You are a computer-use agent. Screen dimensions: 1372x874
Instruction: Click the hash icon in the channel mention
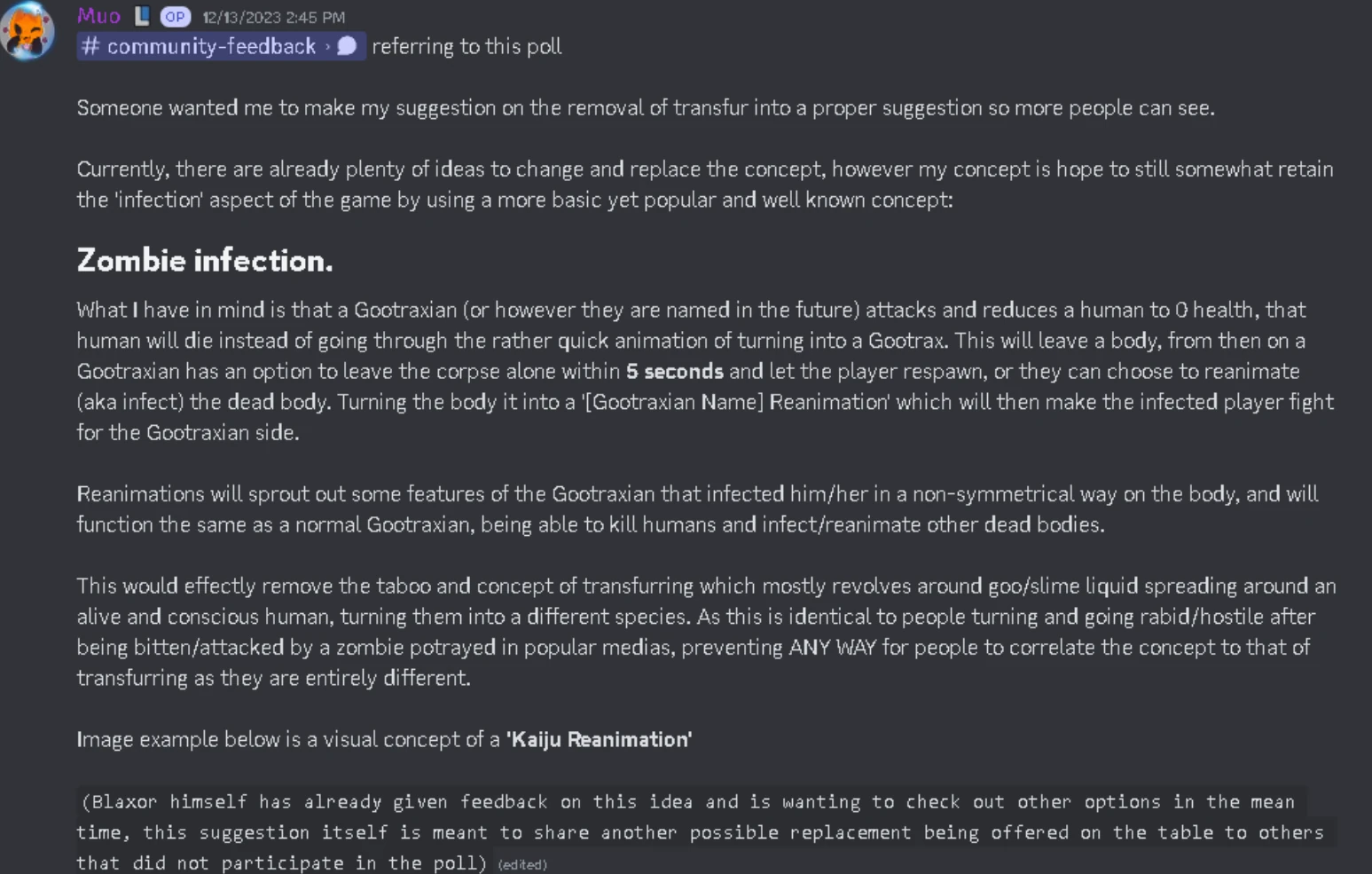click(x=90, y=46)
